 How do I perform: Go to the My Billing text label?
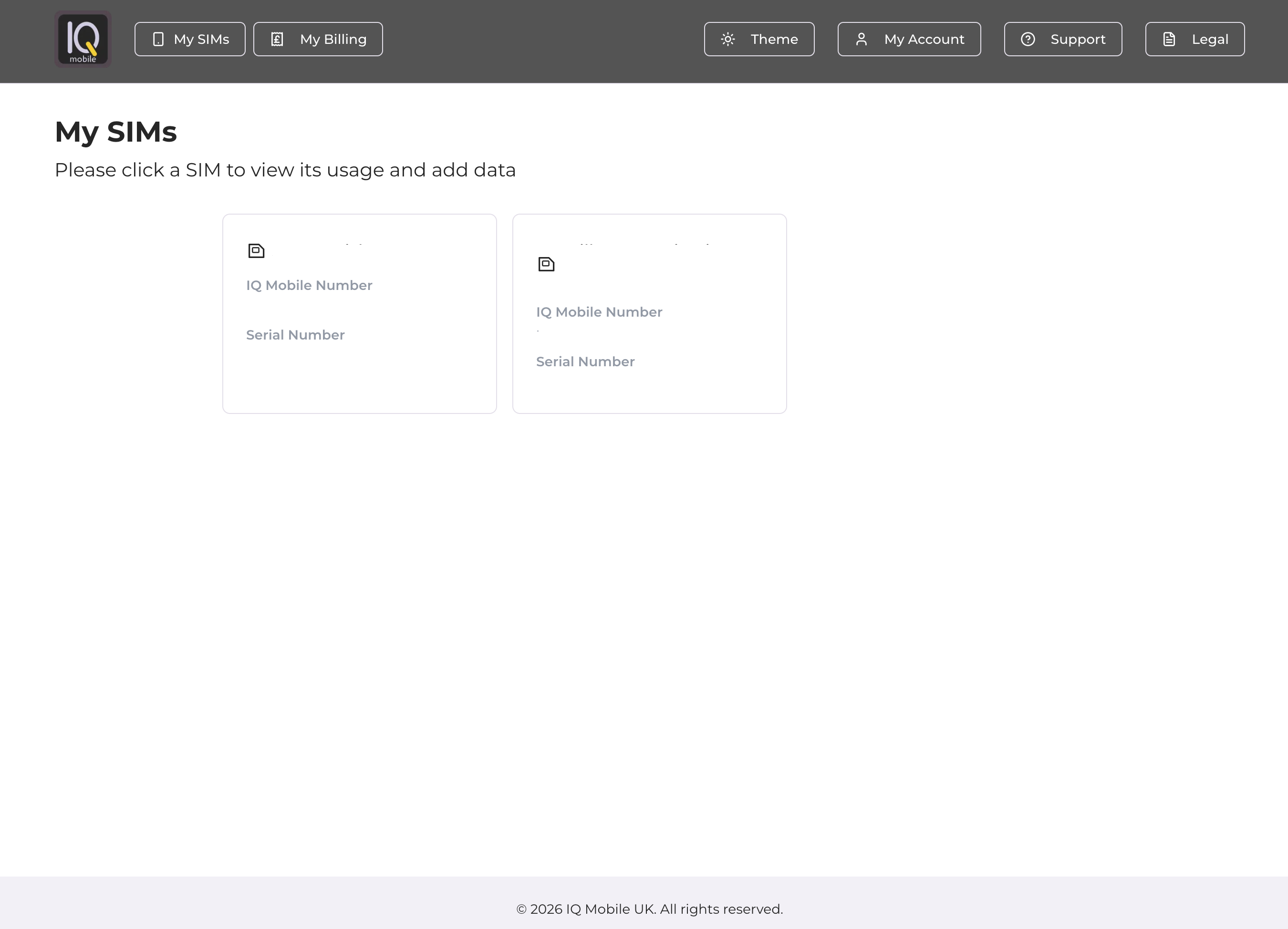tap(333, 39)
